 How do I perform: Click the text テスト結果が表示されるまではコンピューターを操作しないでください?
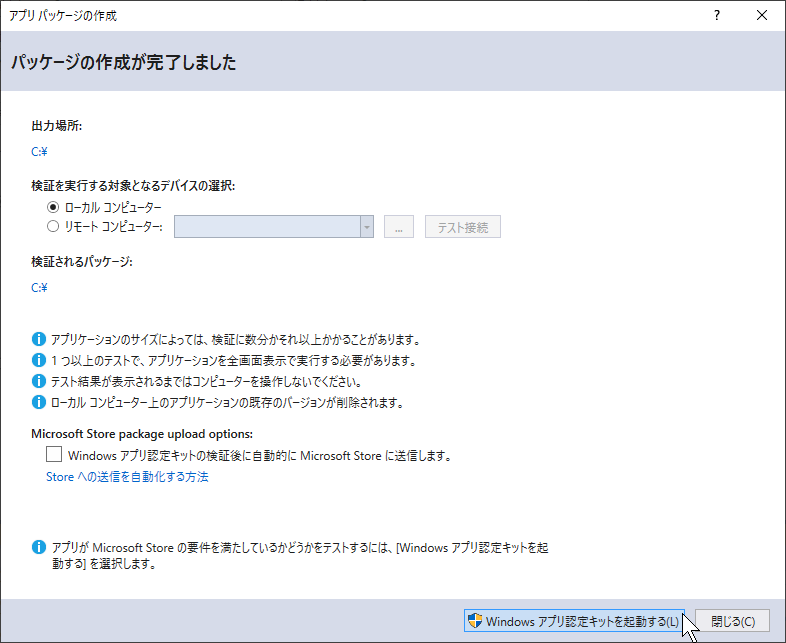pos(206,381)
